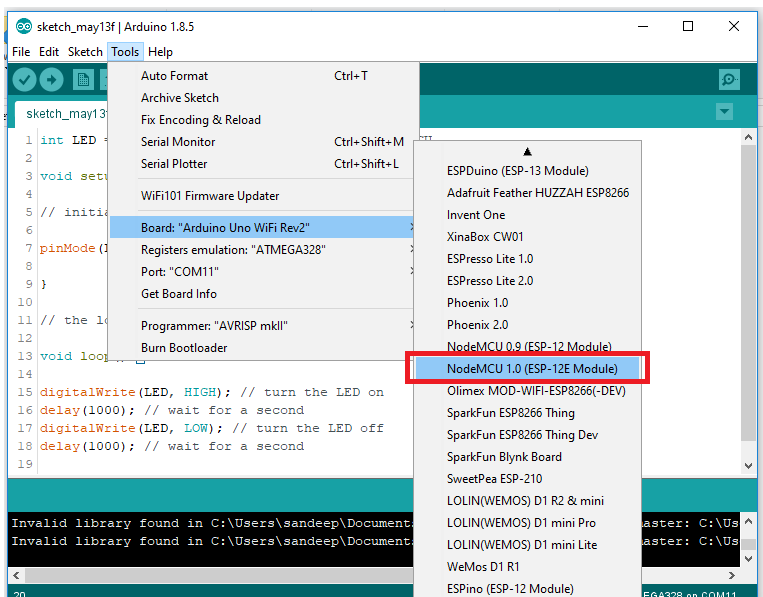Click the editor vertical scrollbar thumb
This screenshot has width=763, height=597.
[748, 293]
